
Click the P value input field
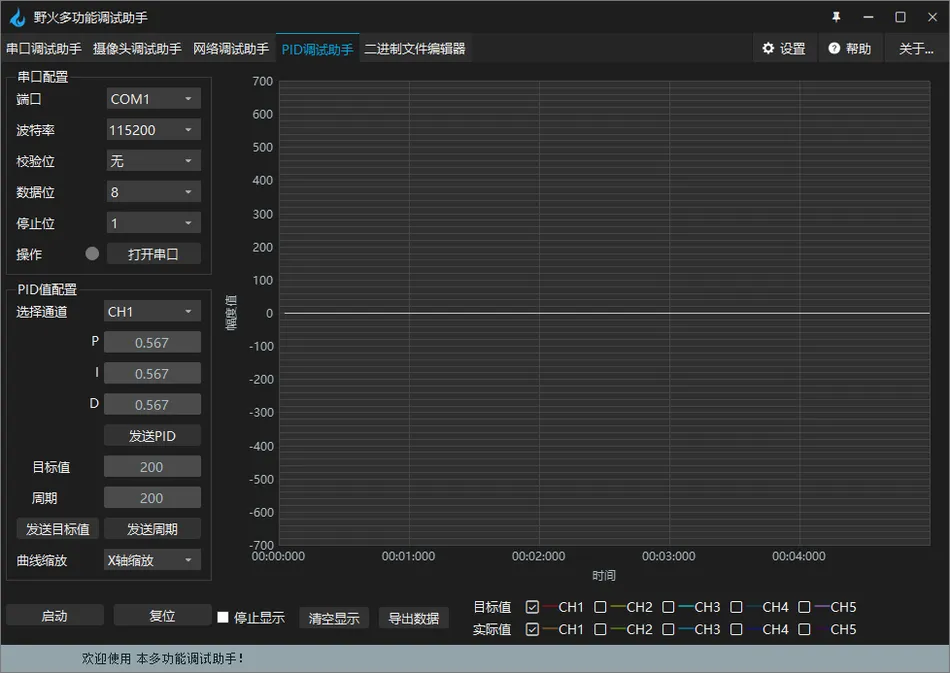click(152, 342)
